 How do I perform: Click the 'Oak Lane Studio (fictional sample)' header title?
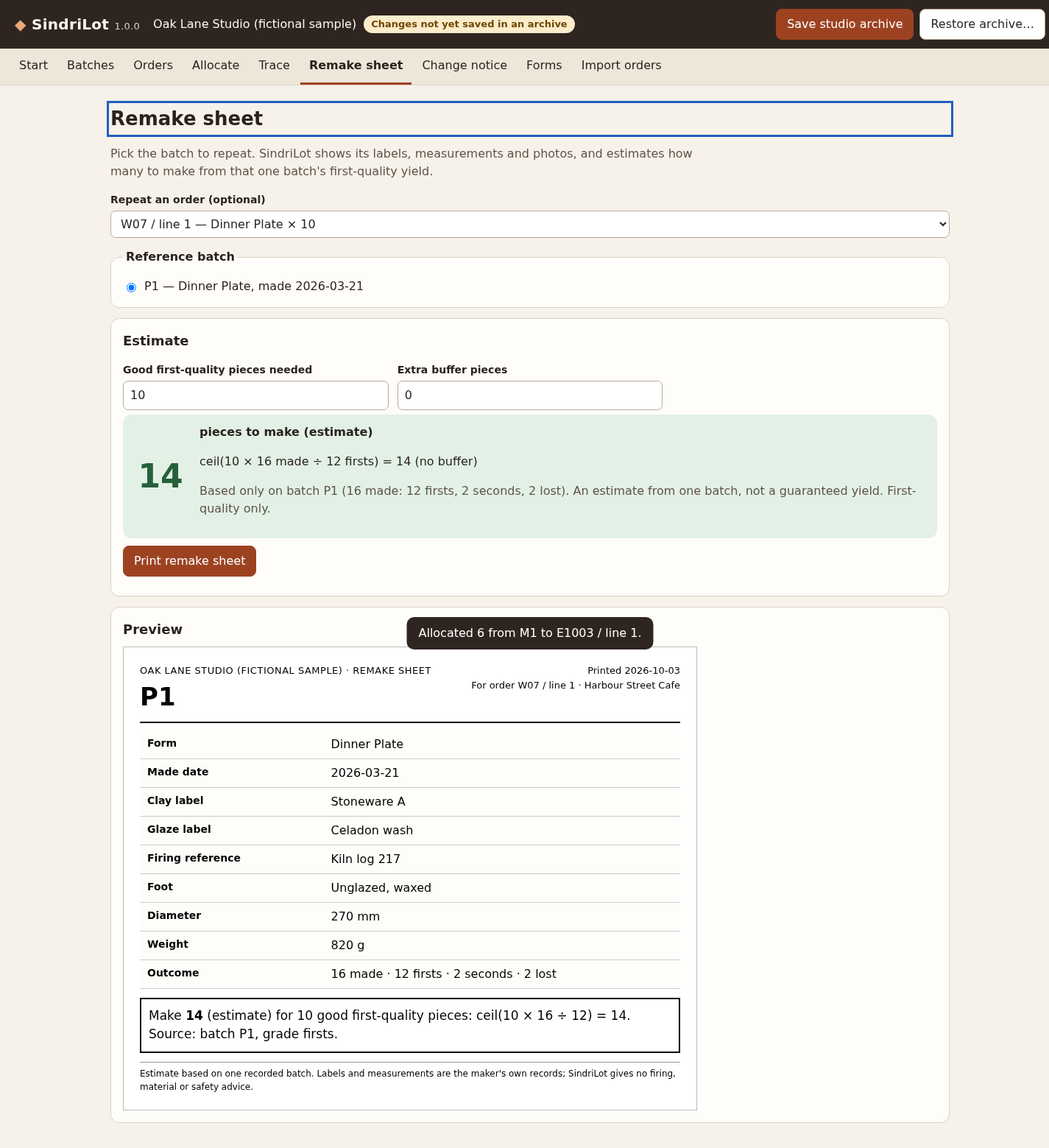[255, 24]
